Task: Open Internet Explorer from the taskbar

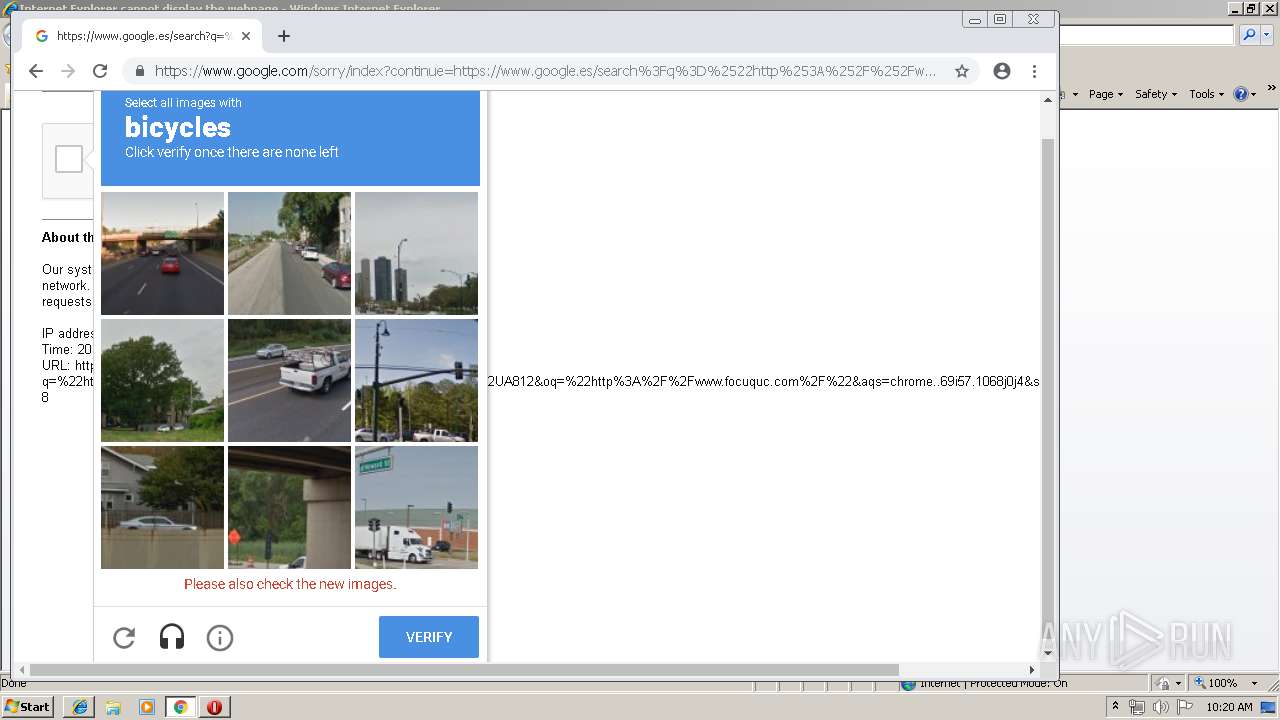Action: 79,707
